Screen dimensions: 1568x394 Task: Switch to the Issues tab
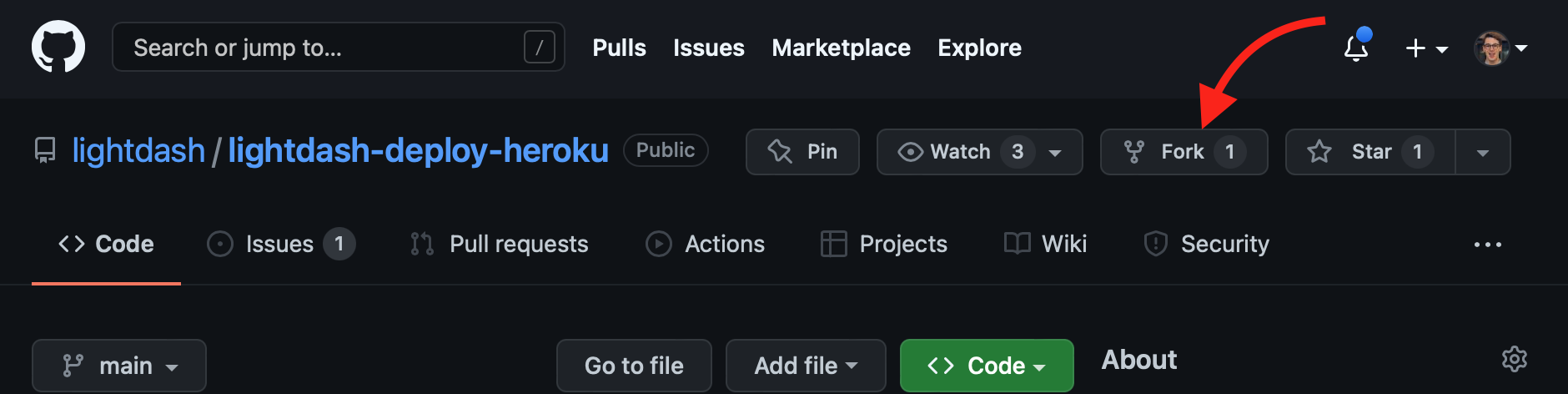tap(280, 244)
